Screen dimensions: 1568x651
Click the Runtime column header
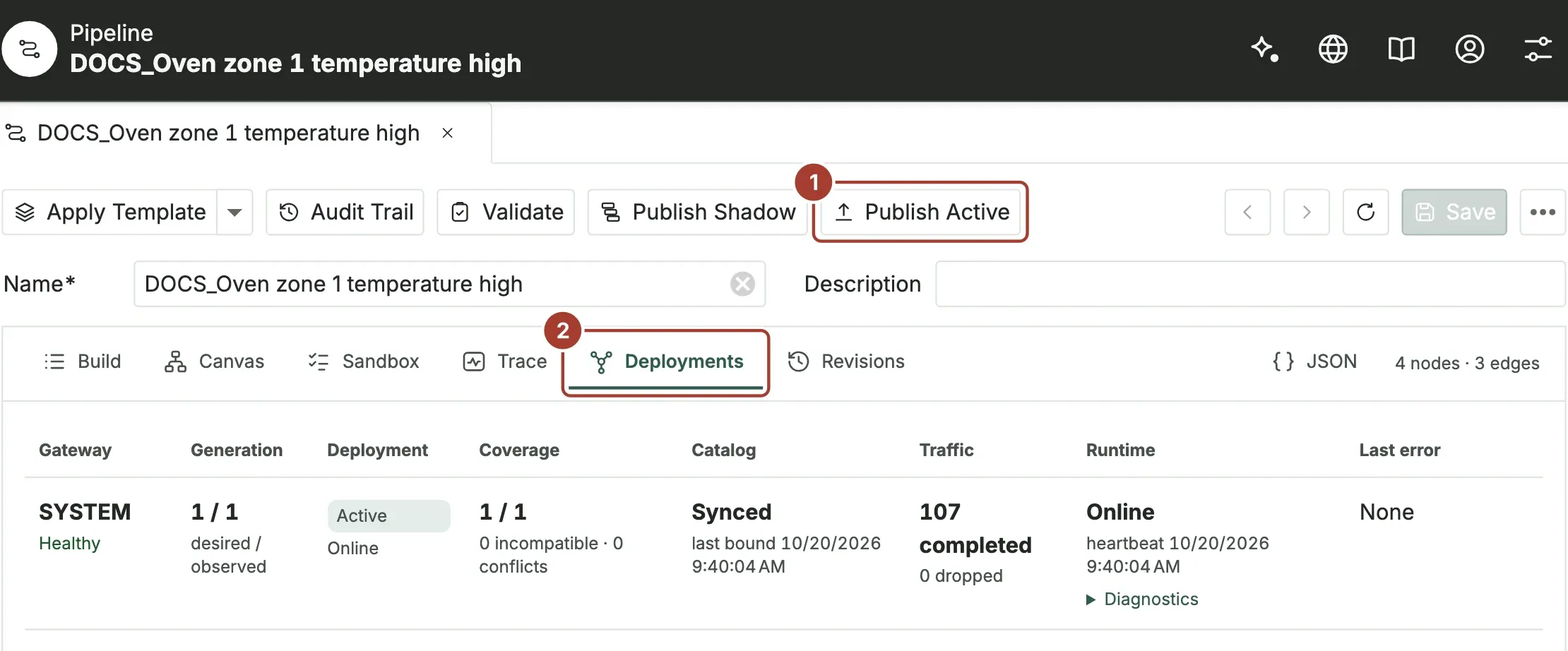point(1120,450)
